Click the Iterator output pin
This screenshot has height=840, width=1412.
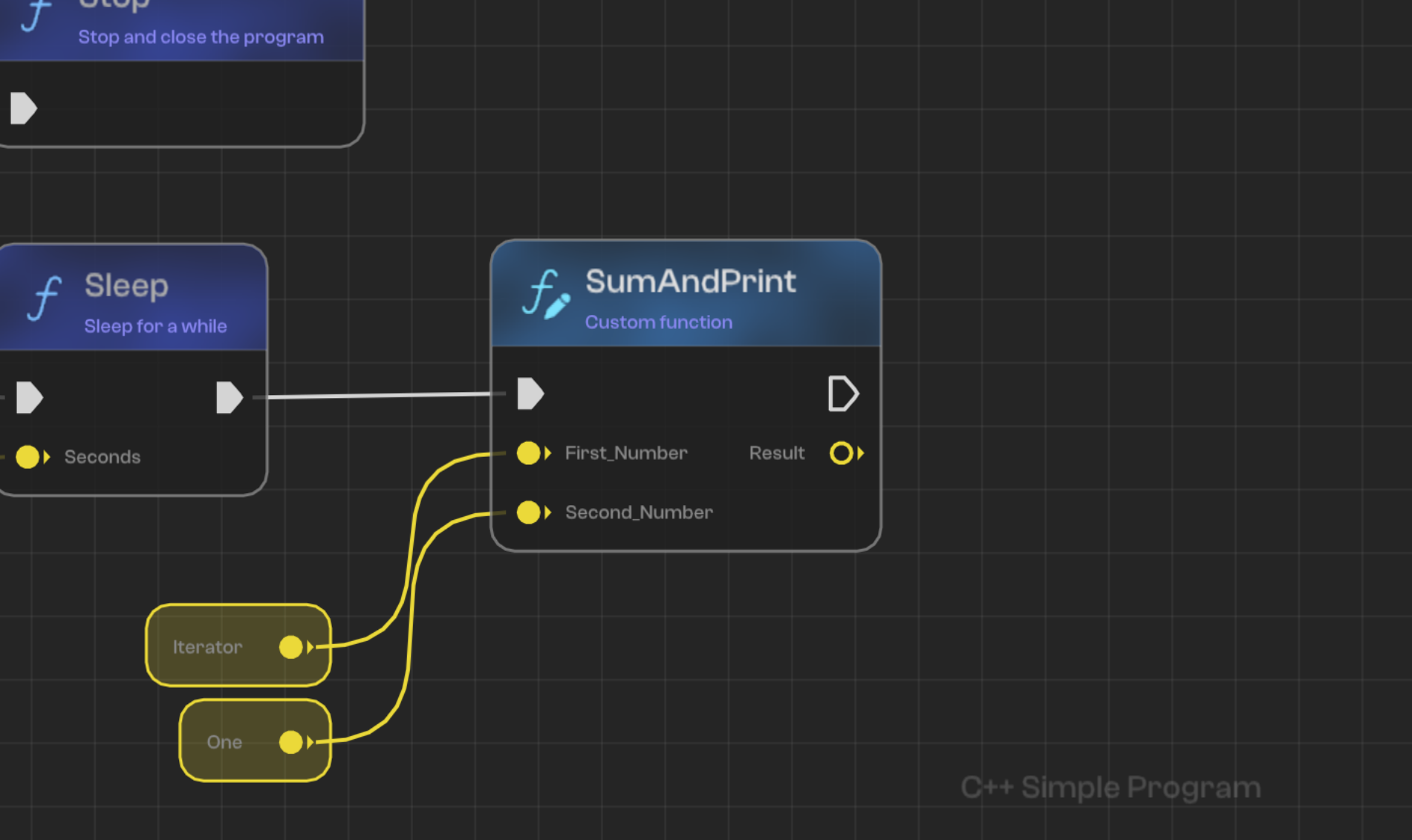296,647
